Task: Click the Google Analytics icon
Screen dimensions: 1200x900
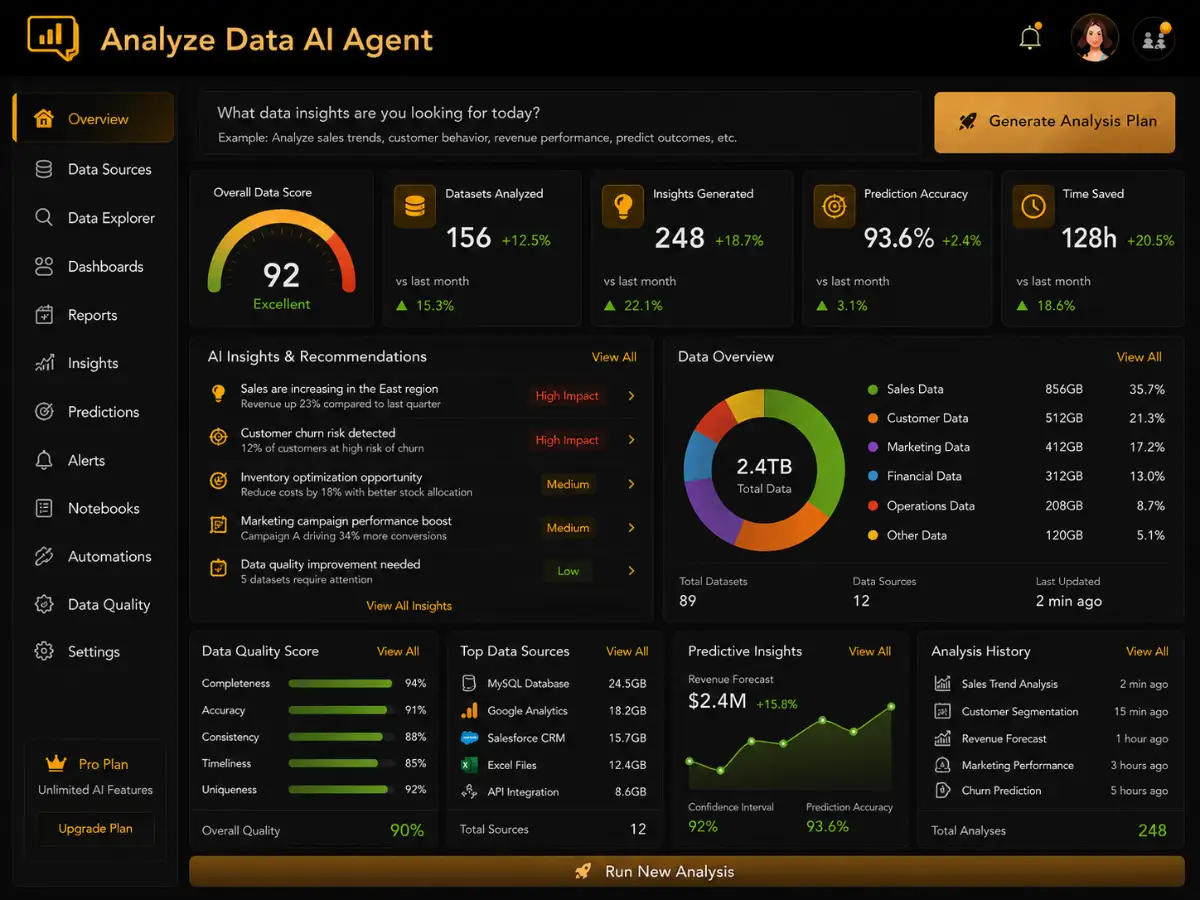Action: (x=469, y=710)
